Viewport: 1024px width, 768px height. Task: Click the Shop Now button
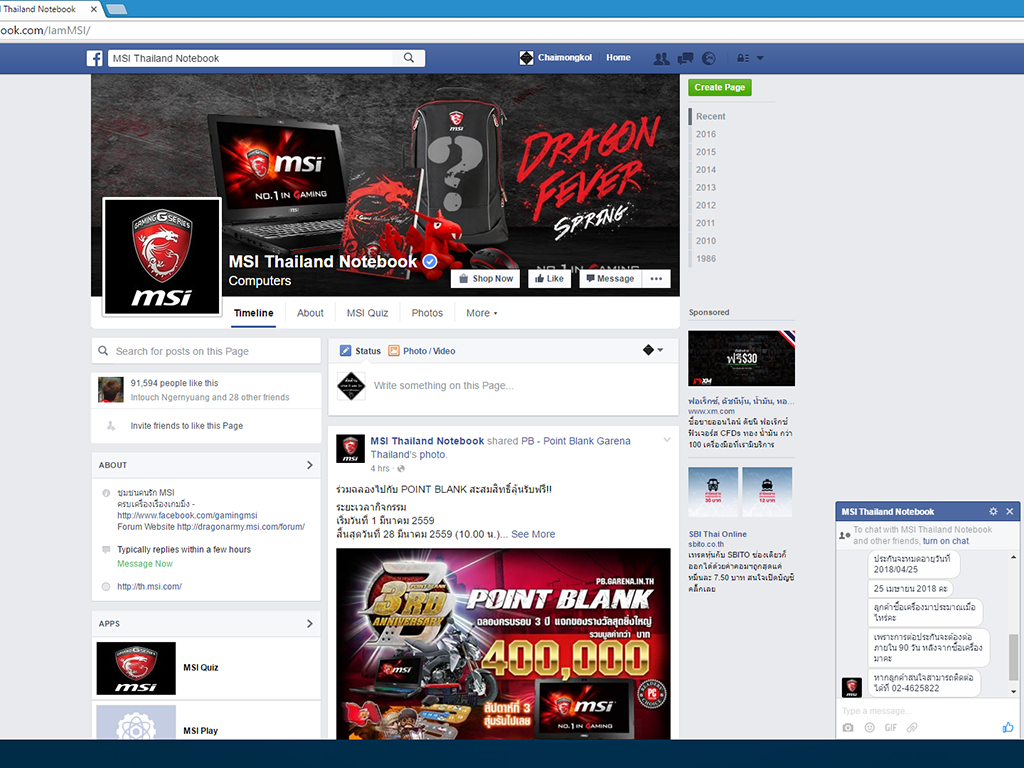[486, 279]
